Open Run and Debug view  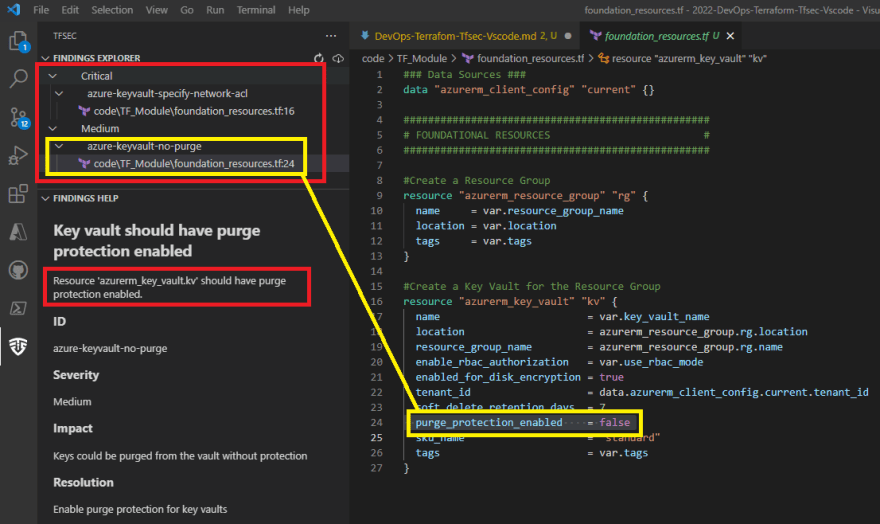pos(18,155)
